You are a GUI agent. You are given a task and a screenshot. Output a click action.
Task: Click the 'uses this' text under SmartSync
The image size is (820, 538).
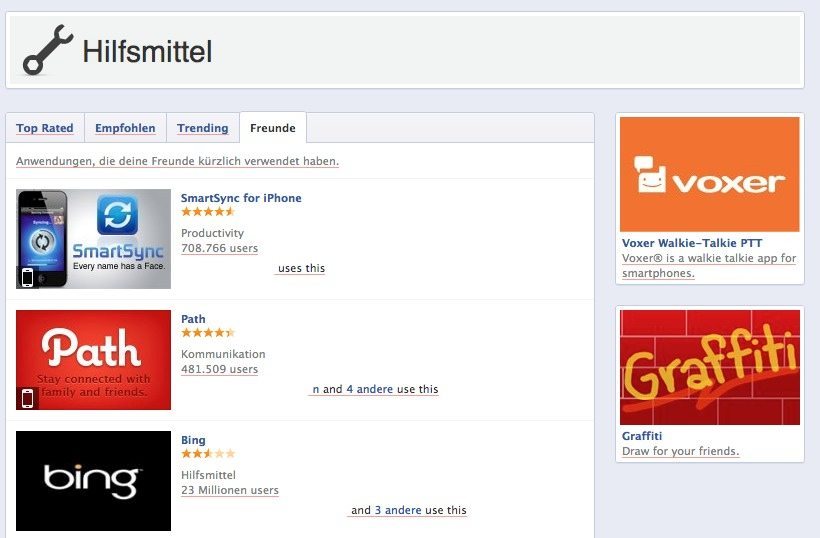click(x=301, y=268)
